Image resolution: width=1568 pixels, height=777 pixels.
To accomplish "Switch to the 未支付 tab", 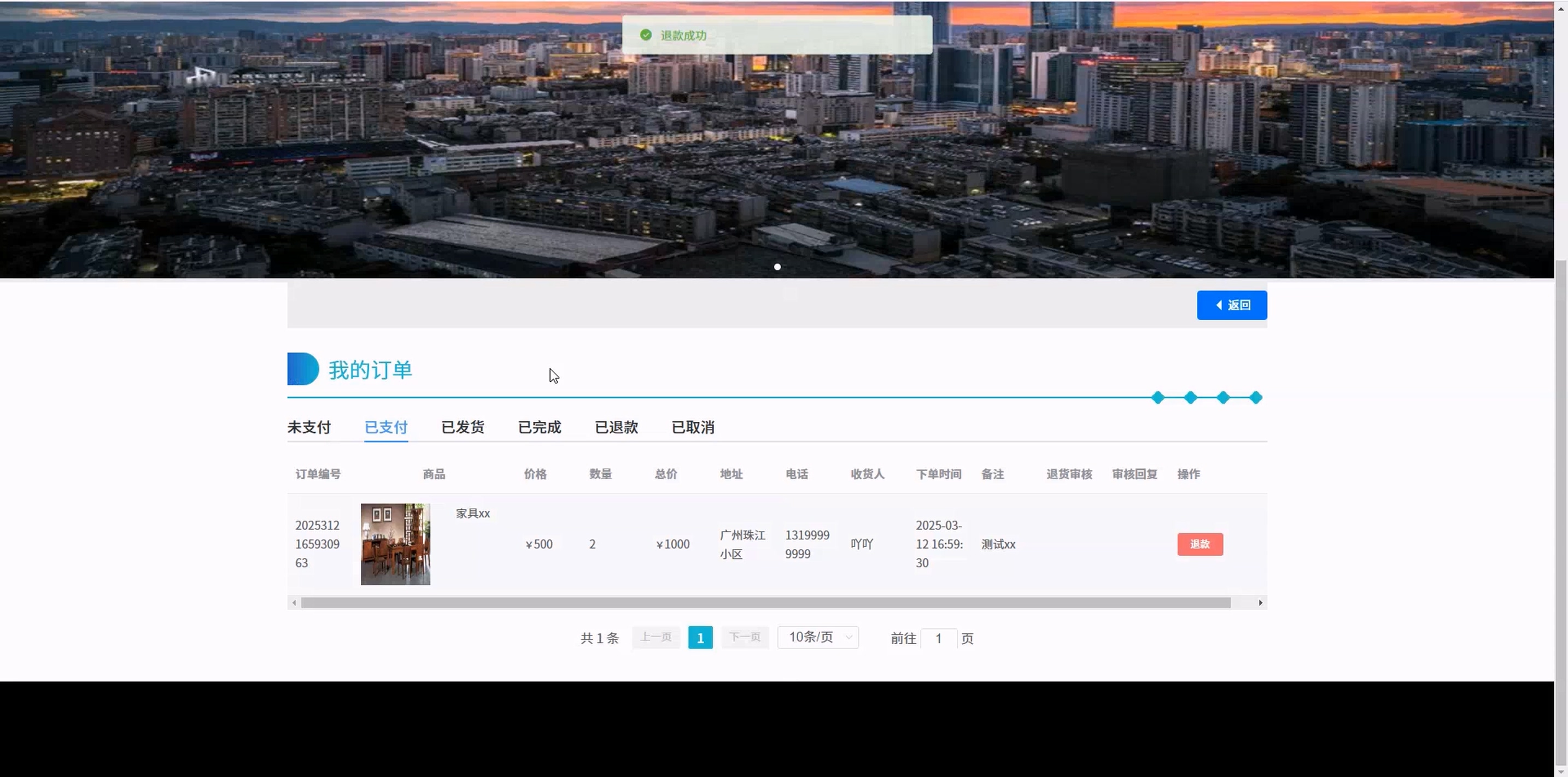I will click(308, 427).
